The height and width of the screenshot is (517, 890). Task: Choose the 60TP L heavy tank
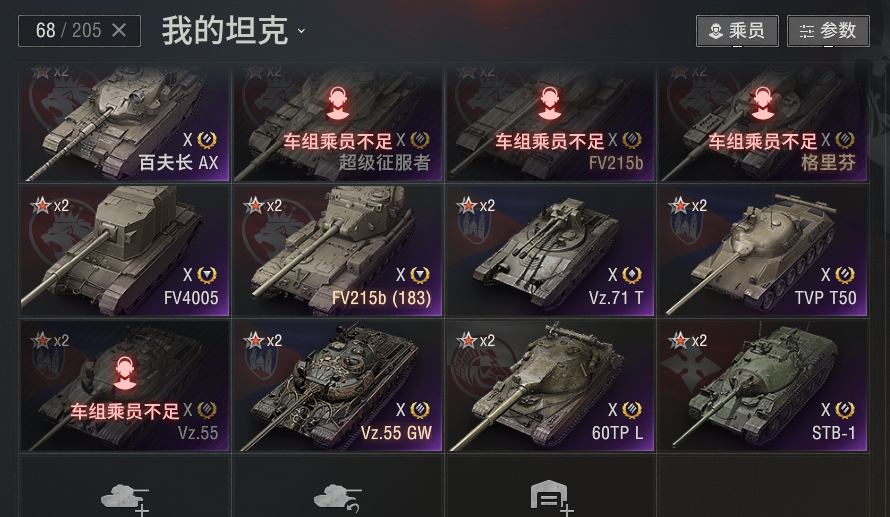[550, 385]
